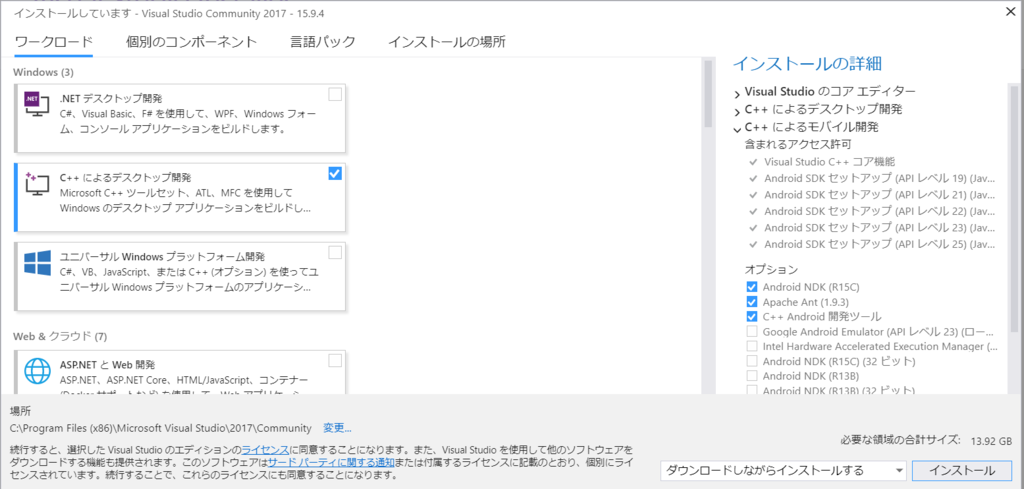The width and height of the screenshot is (1024, 489).
Task: Enable the ユニバーサル Windows プラットフォーム開発 checkbox
Action: (335, 253)
